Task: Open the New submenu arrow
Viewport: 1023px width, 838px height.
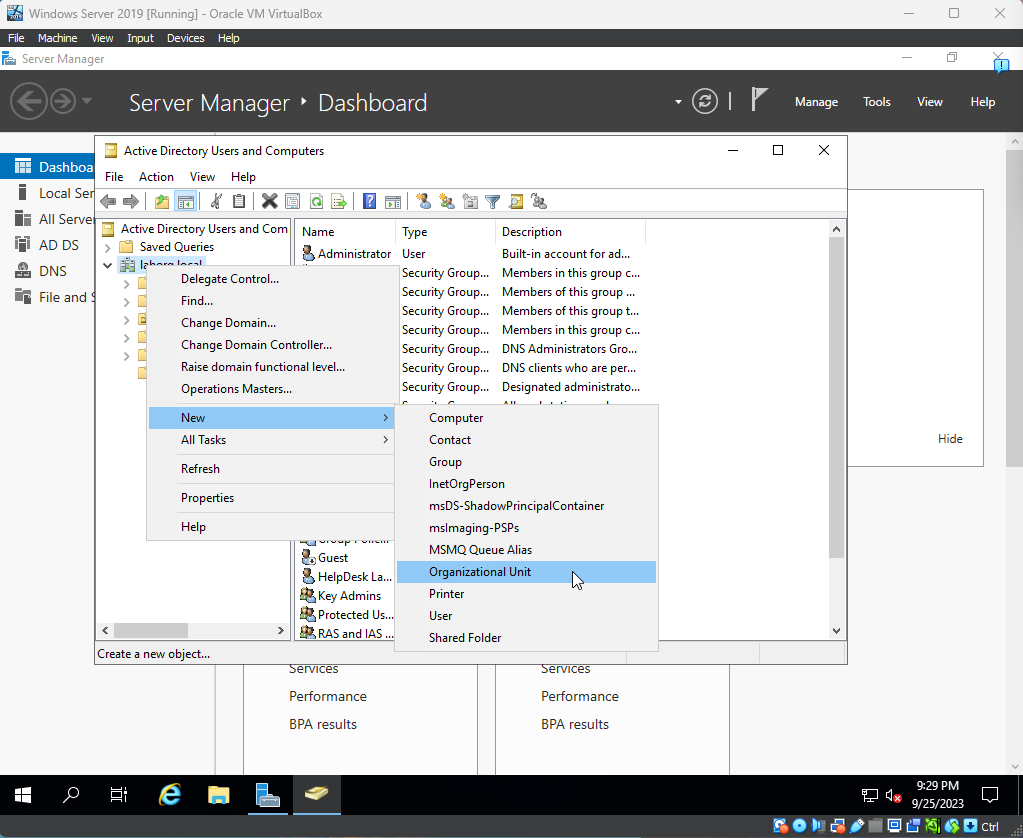Action: coord(386,418)
